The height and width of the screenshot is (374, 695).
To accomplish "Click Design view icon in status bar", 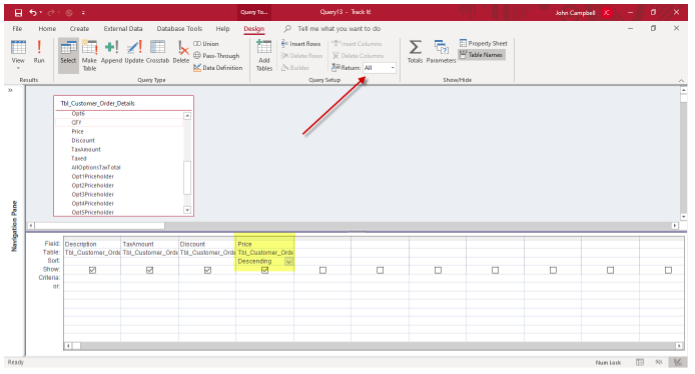I will (678, 362).
